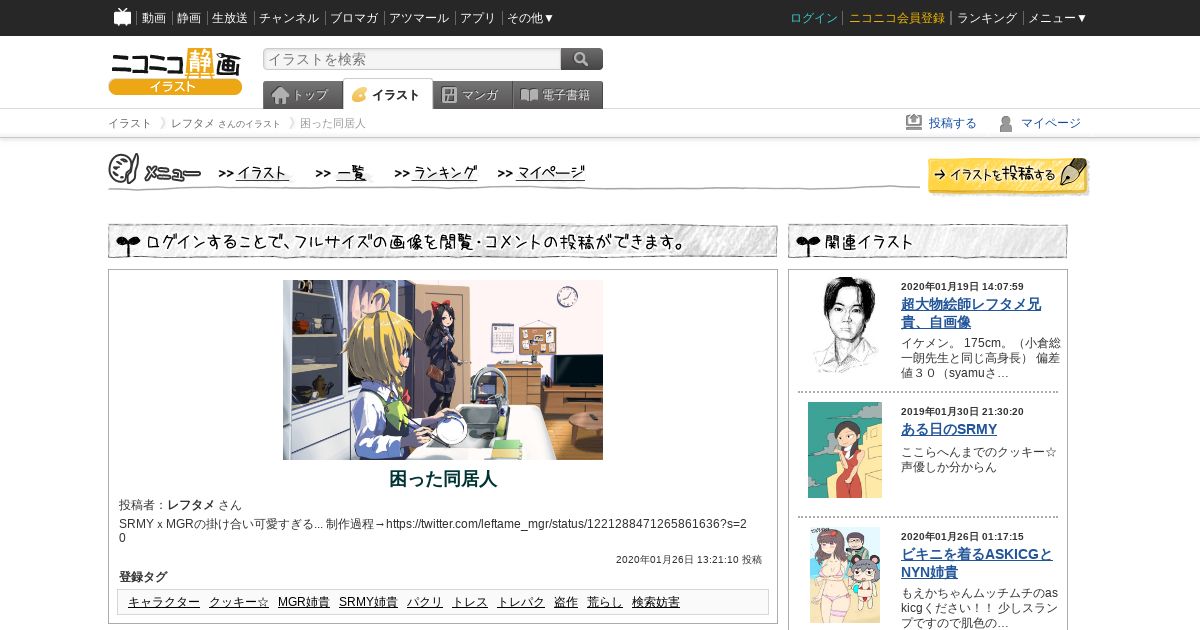Image resolution: width=1200 pixels, height=630 pixels.
Task: Click the ログイン link
Action: pos(814,18)
